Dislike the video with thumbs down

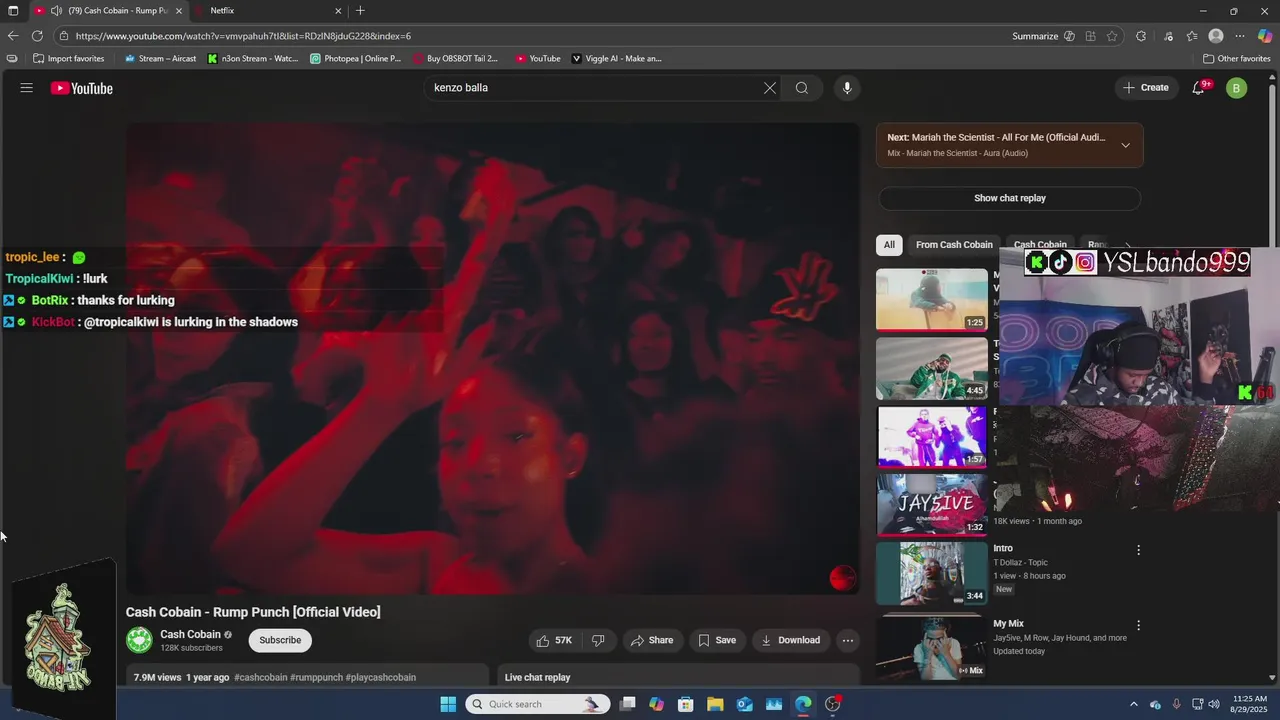[598, 640]
